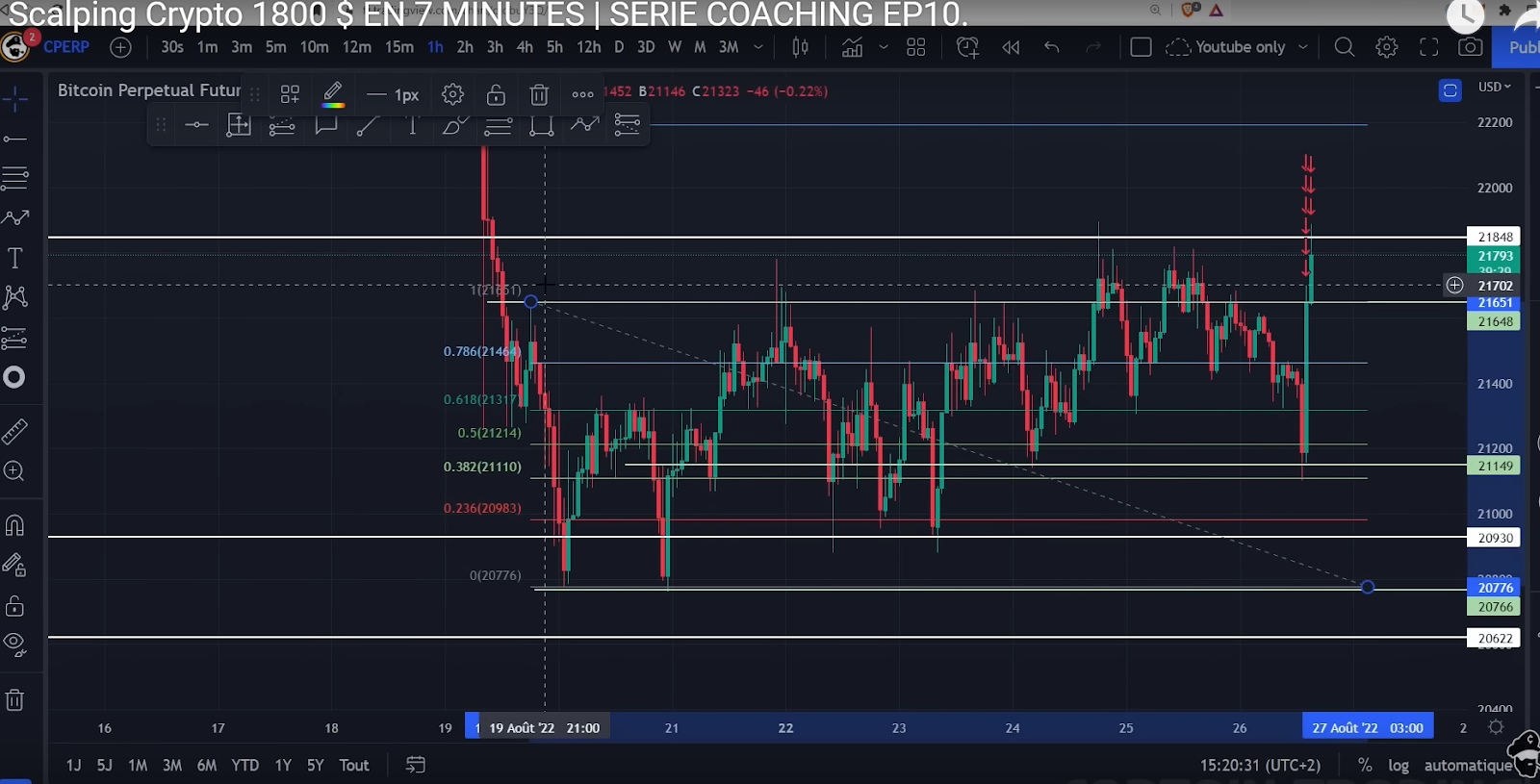
Task: Enter fullscreen chart mode
Action: click(1429, 47)
